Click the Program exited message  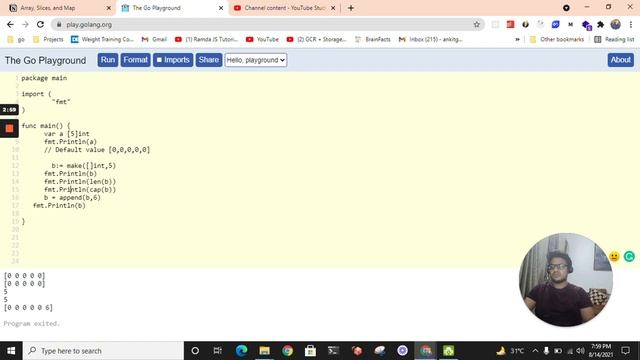32,324
